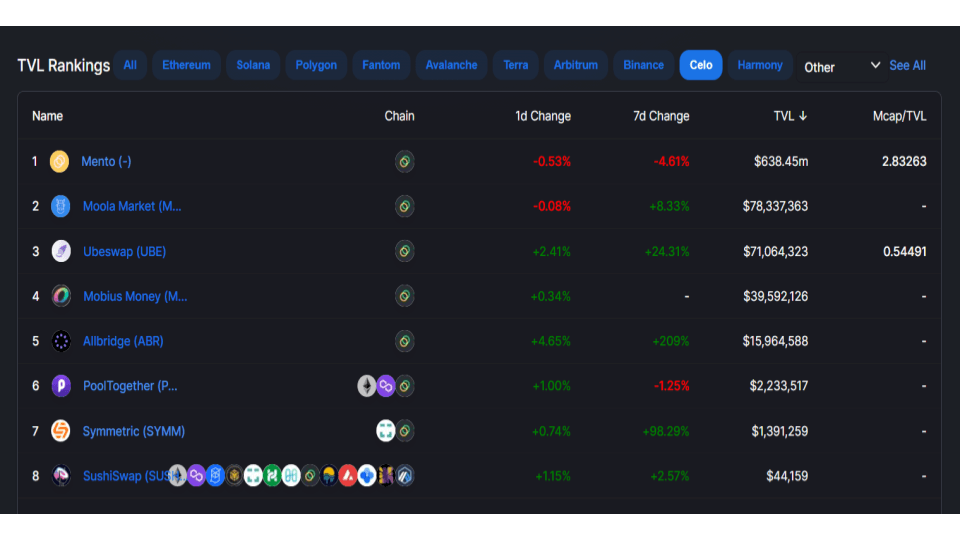
Task: Click the Allbridge logo icon
Action: click(x=61, y=341)
